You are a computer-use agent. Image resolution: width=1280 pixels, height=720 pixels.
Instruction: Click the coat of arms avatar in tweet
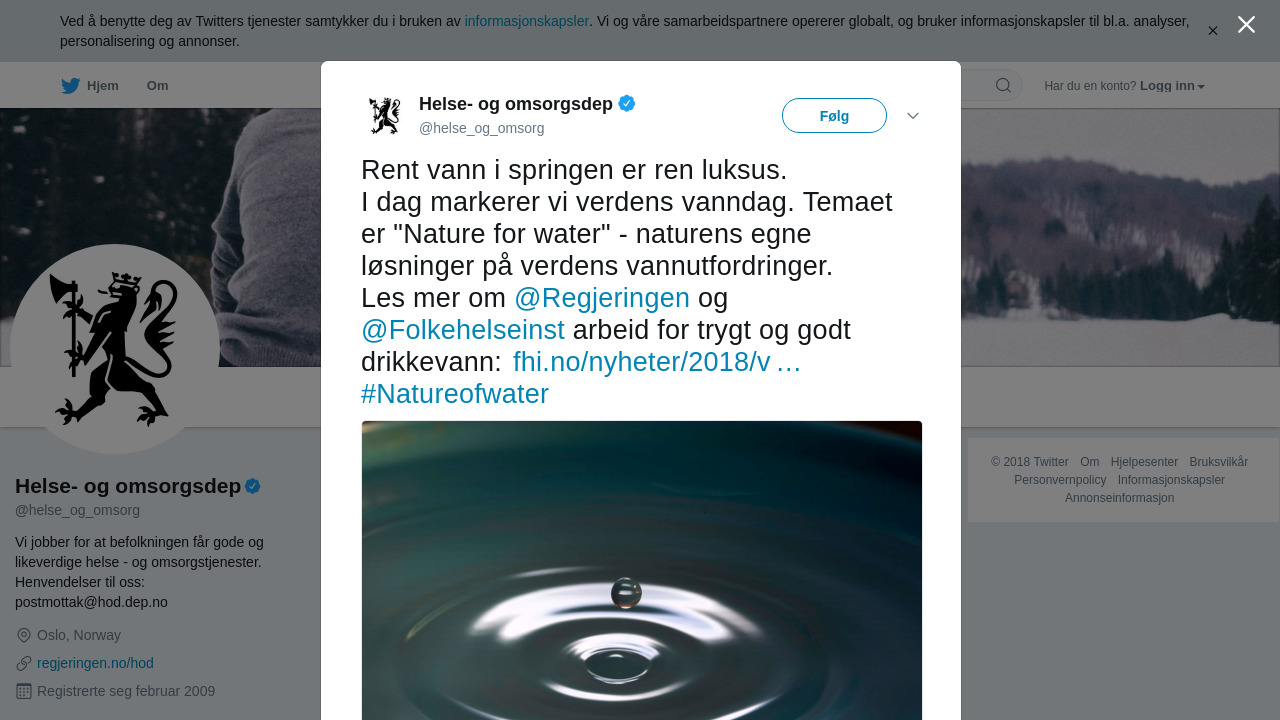click(384, 115)
